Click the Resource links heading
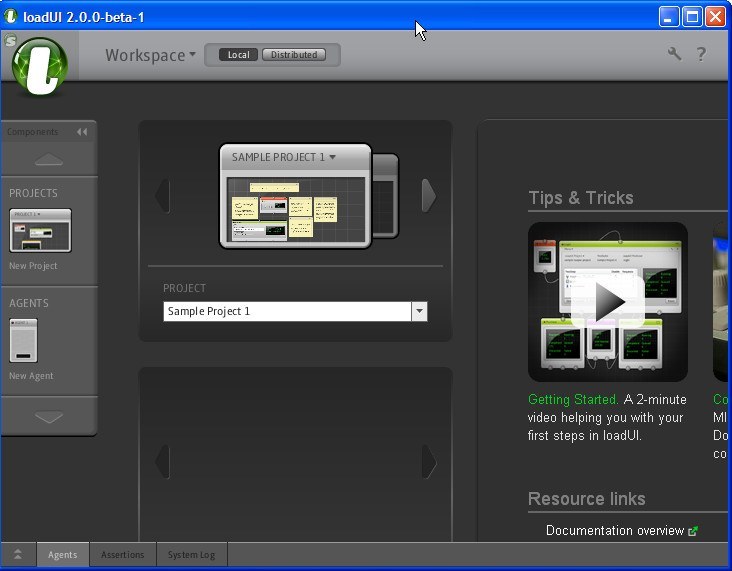This screenshot has height=571, width=732. point(587,499)
